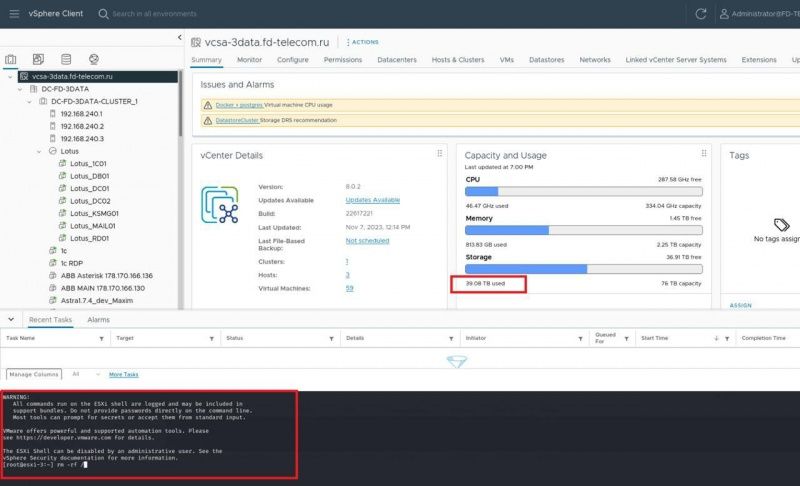This screenshot has height=486, width=800.
Task: Click the search in all environments field
Action: coord(170,14)
